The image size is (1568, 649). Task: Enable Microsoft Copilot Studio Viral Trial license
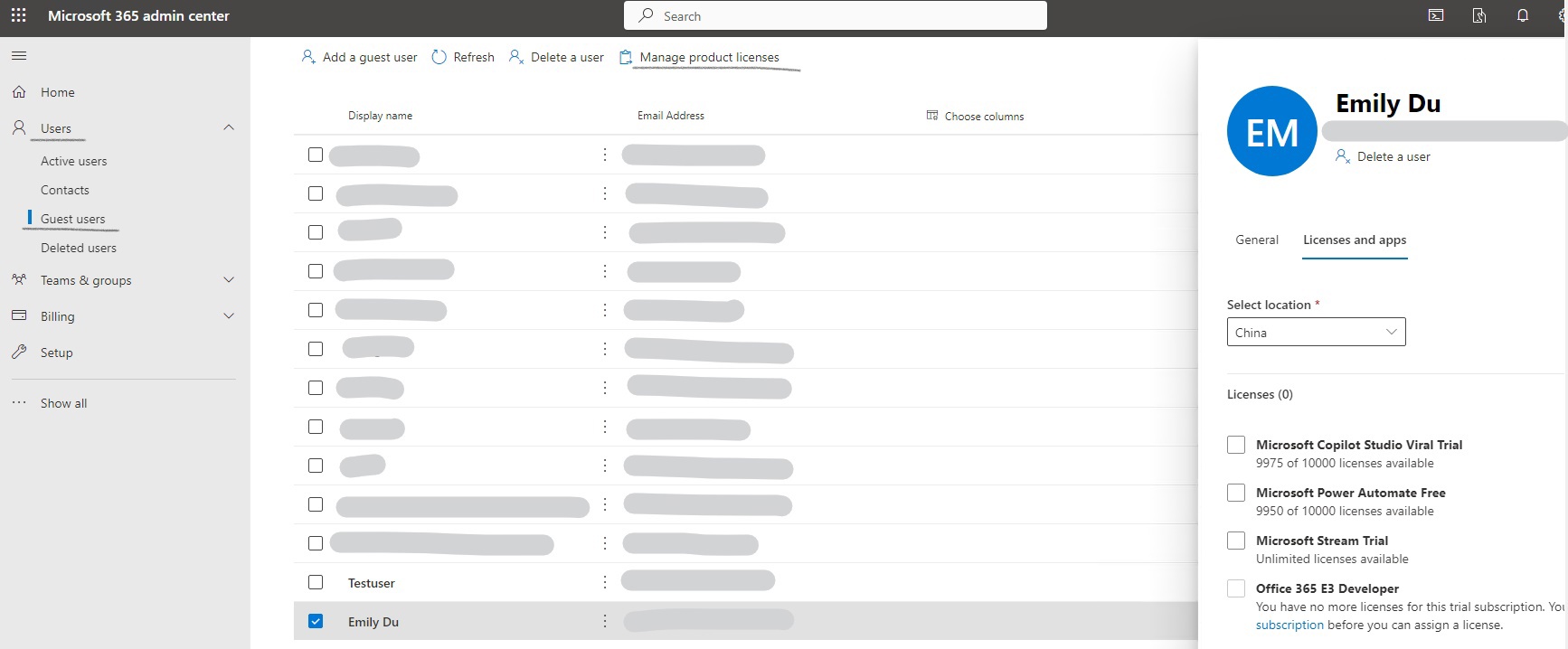(x=1236, y=445)
